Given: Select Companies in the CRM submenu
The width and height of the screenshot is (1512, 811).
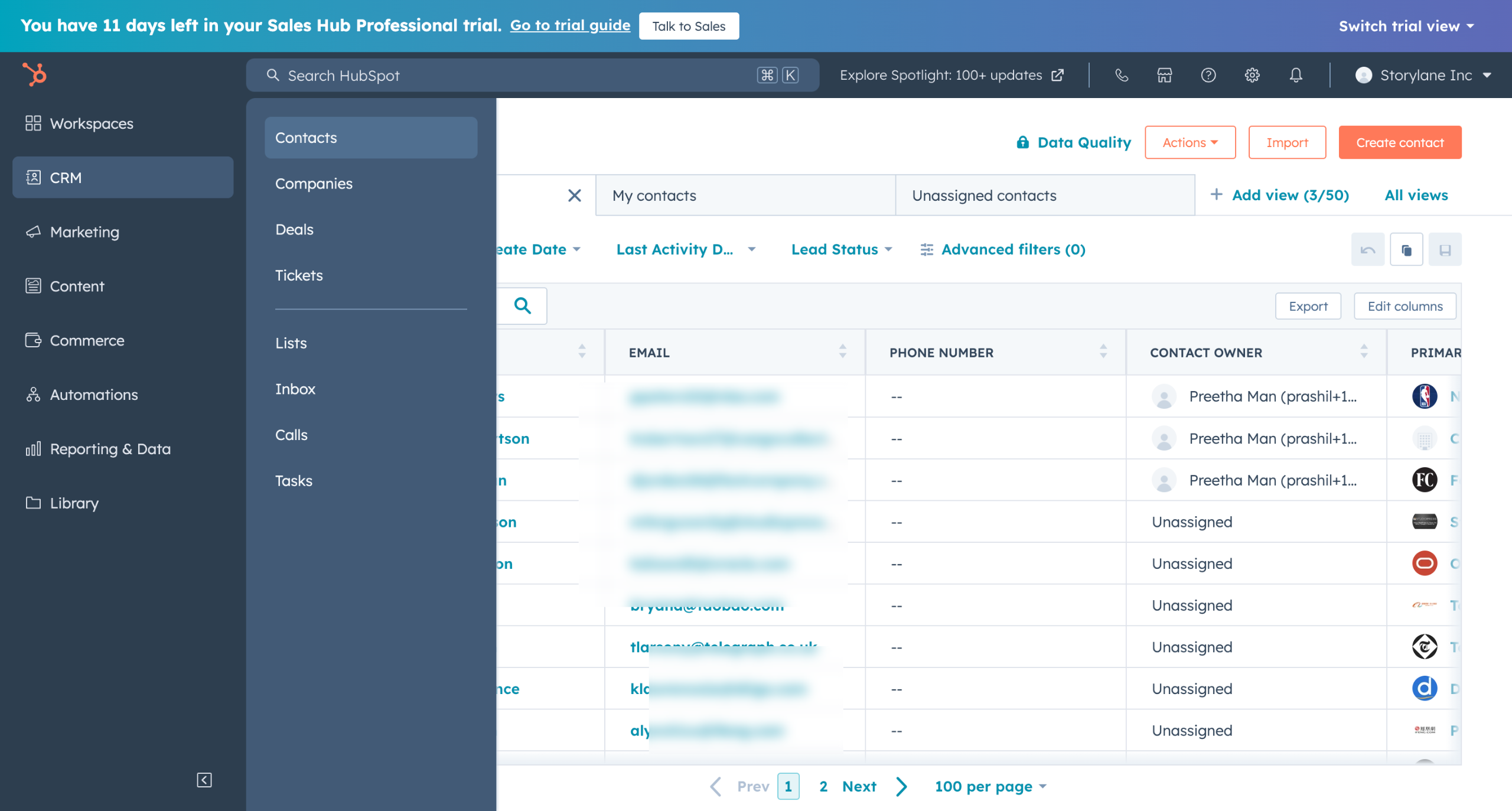Looking at the screenshot, I should 371,184.
